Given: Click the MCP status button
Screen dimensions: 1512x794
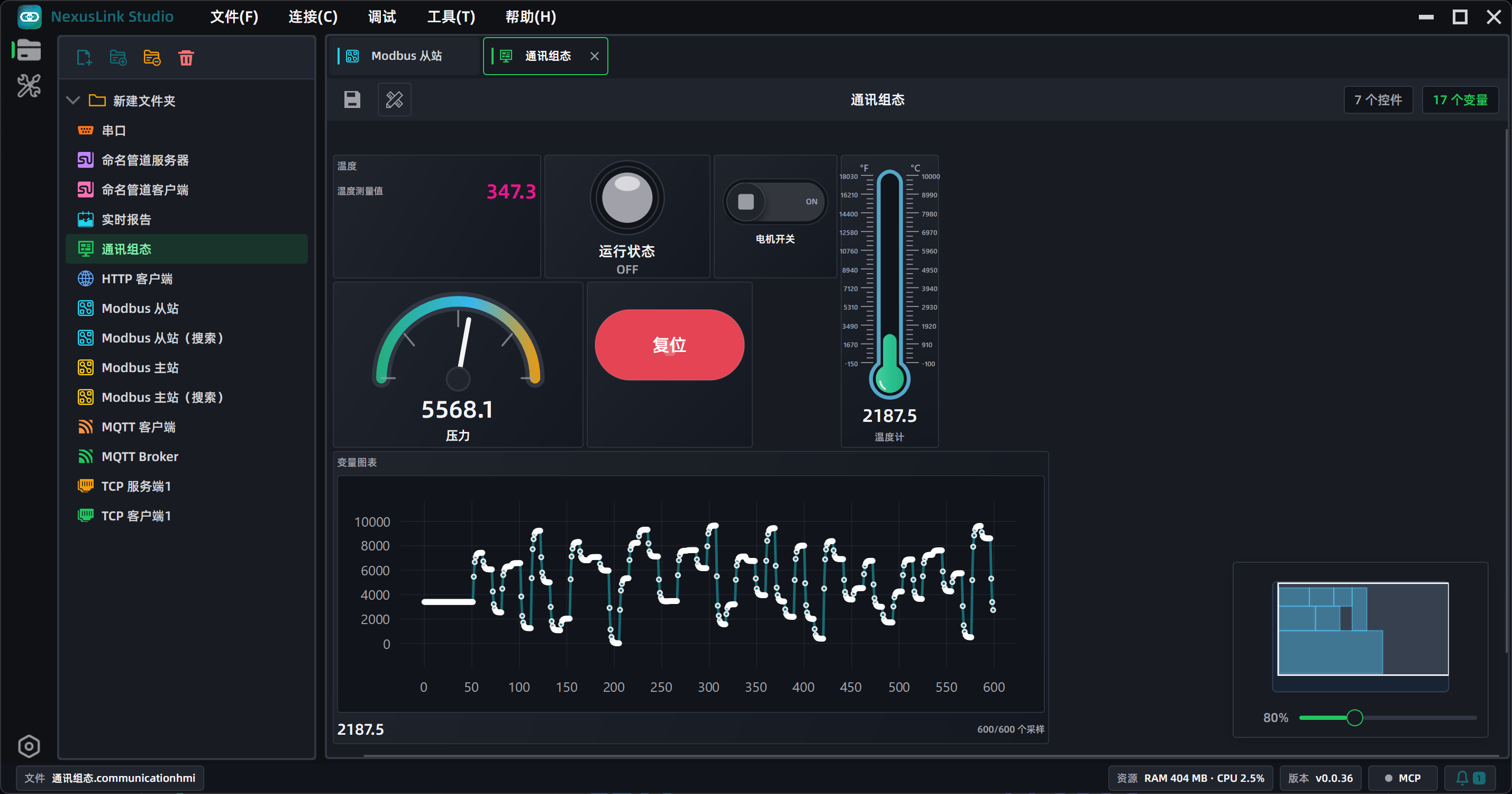Looking at the screenshot, I should 1403,778.
